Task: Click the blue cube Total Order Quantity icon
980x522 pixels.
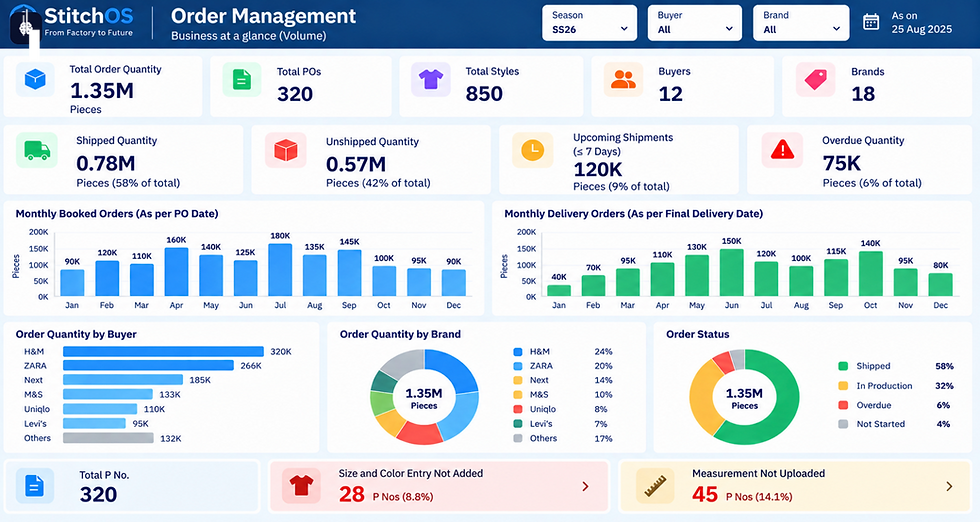Action: tap(35, 79)
